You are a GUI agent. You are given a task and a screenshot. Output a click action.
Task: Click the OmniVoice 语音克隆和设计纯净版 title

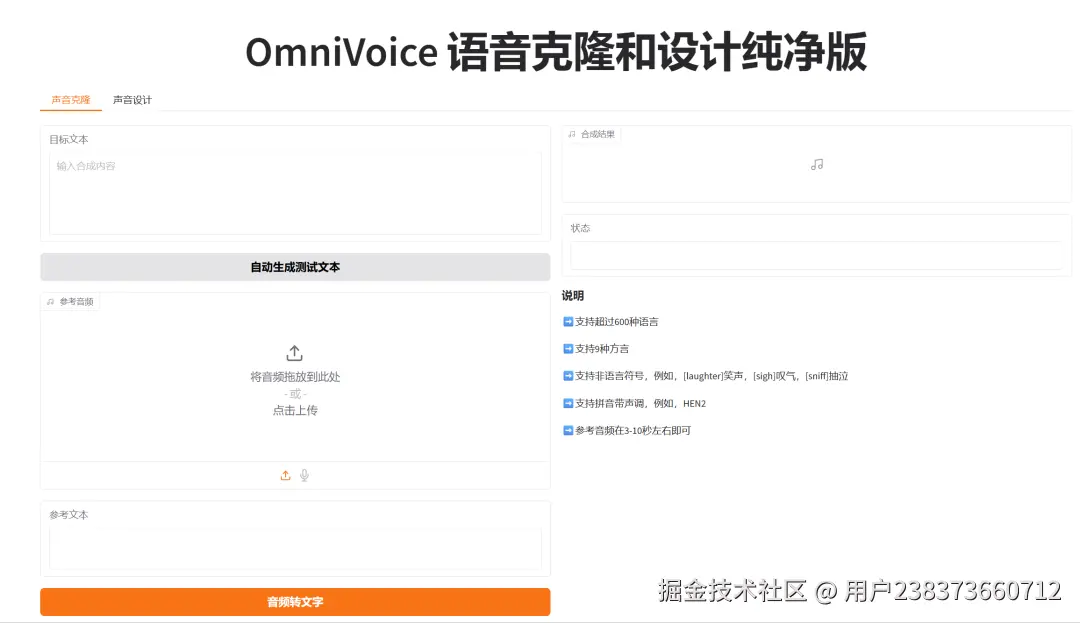[x=556, y=52]
